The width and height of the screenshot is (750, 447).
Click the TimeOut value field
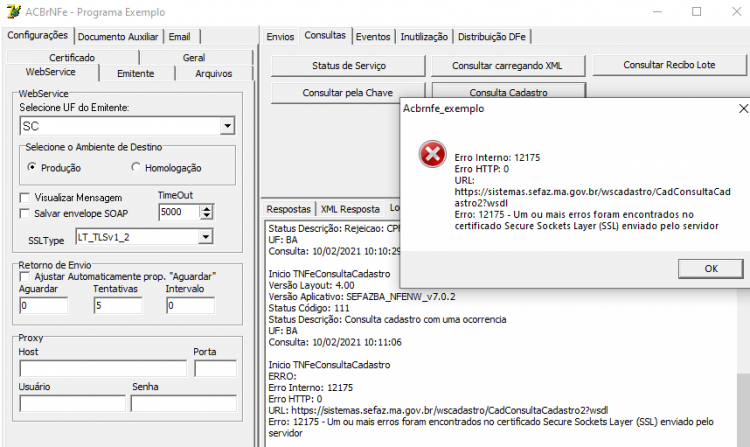[x=179, y=212]
